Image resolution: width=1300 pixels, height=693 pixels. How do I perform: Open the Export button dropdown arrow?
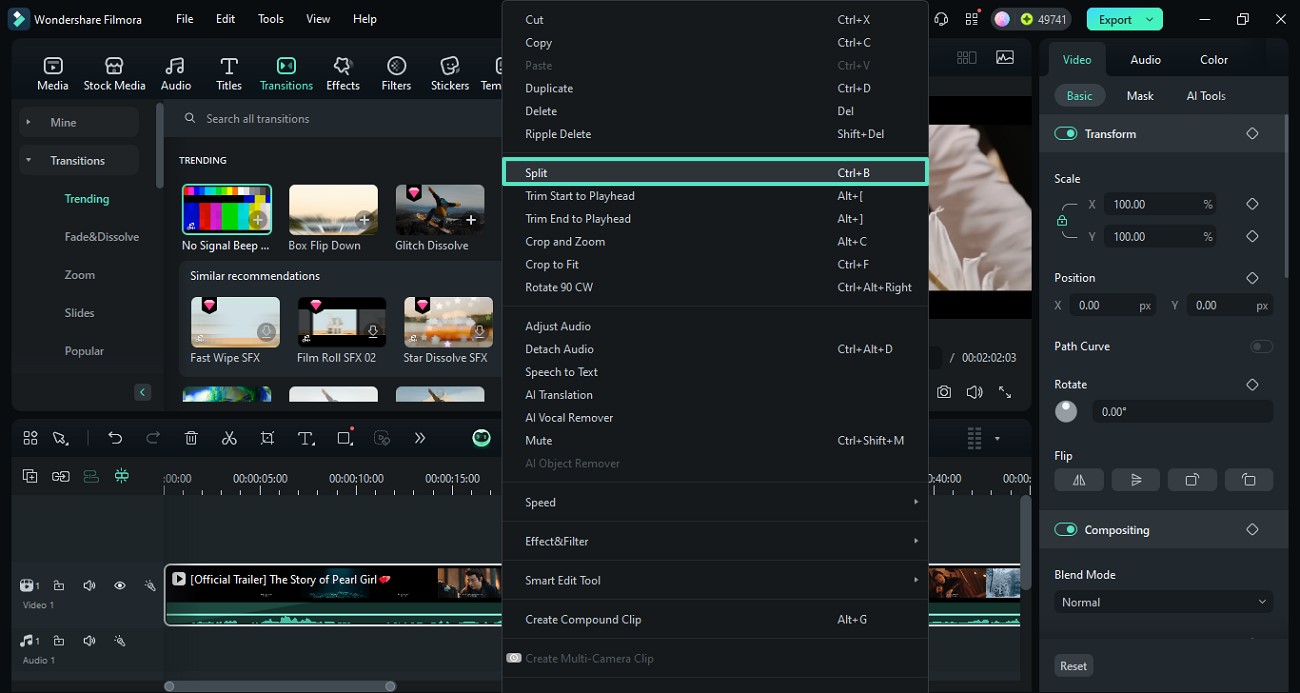(1150, 19)
